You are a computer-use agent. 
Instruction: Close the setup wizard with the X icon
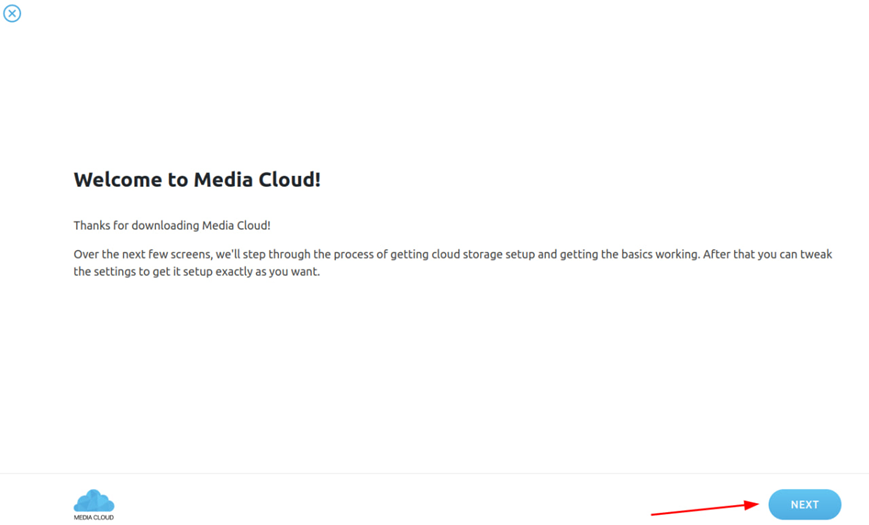coord(12,13)
